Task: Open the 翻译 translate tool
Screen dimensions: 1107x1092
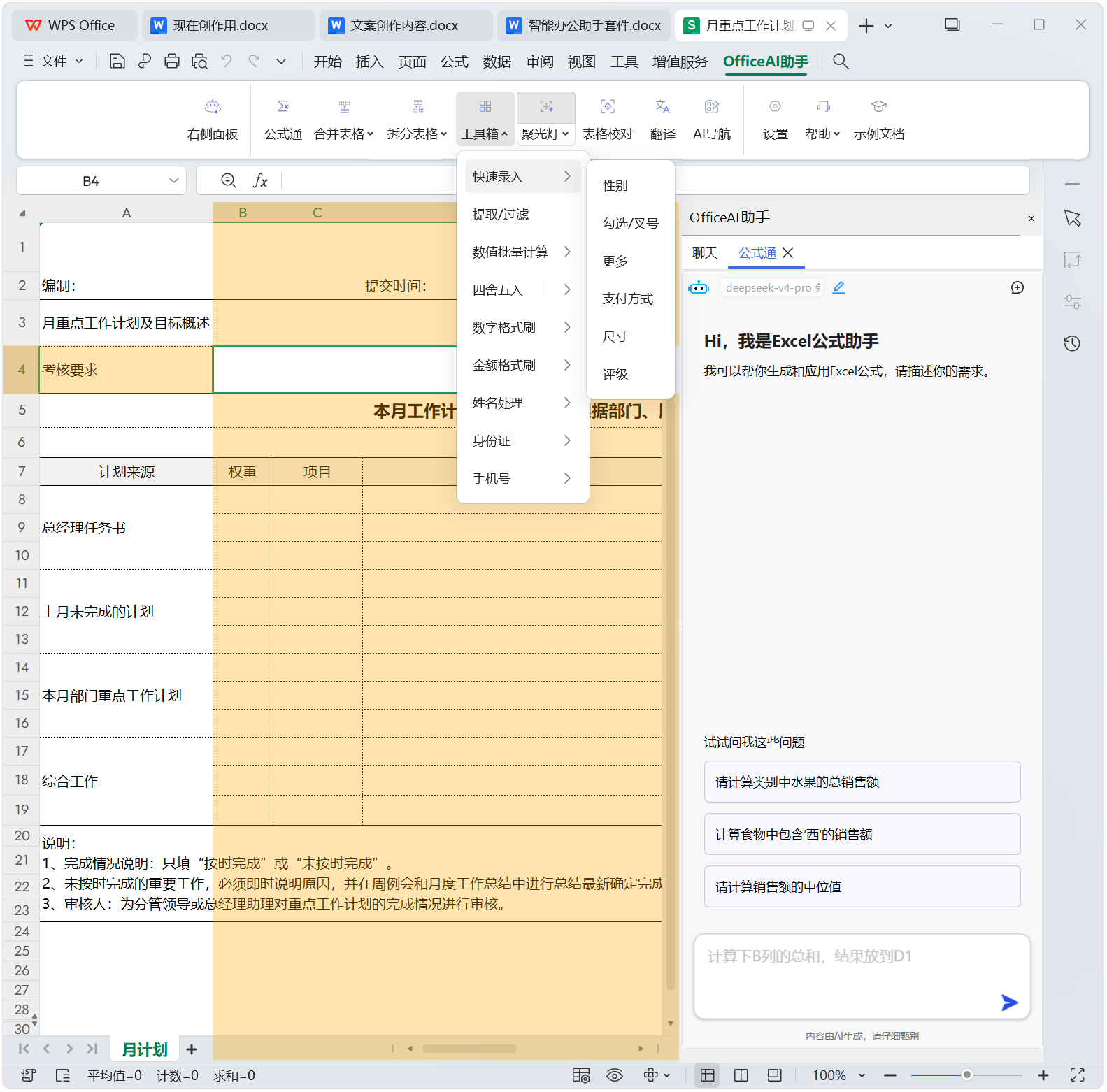Action: [x=663, y=120]
